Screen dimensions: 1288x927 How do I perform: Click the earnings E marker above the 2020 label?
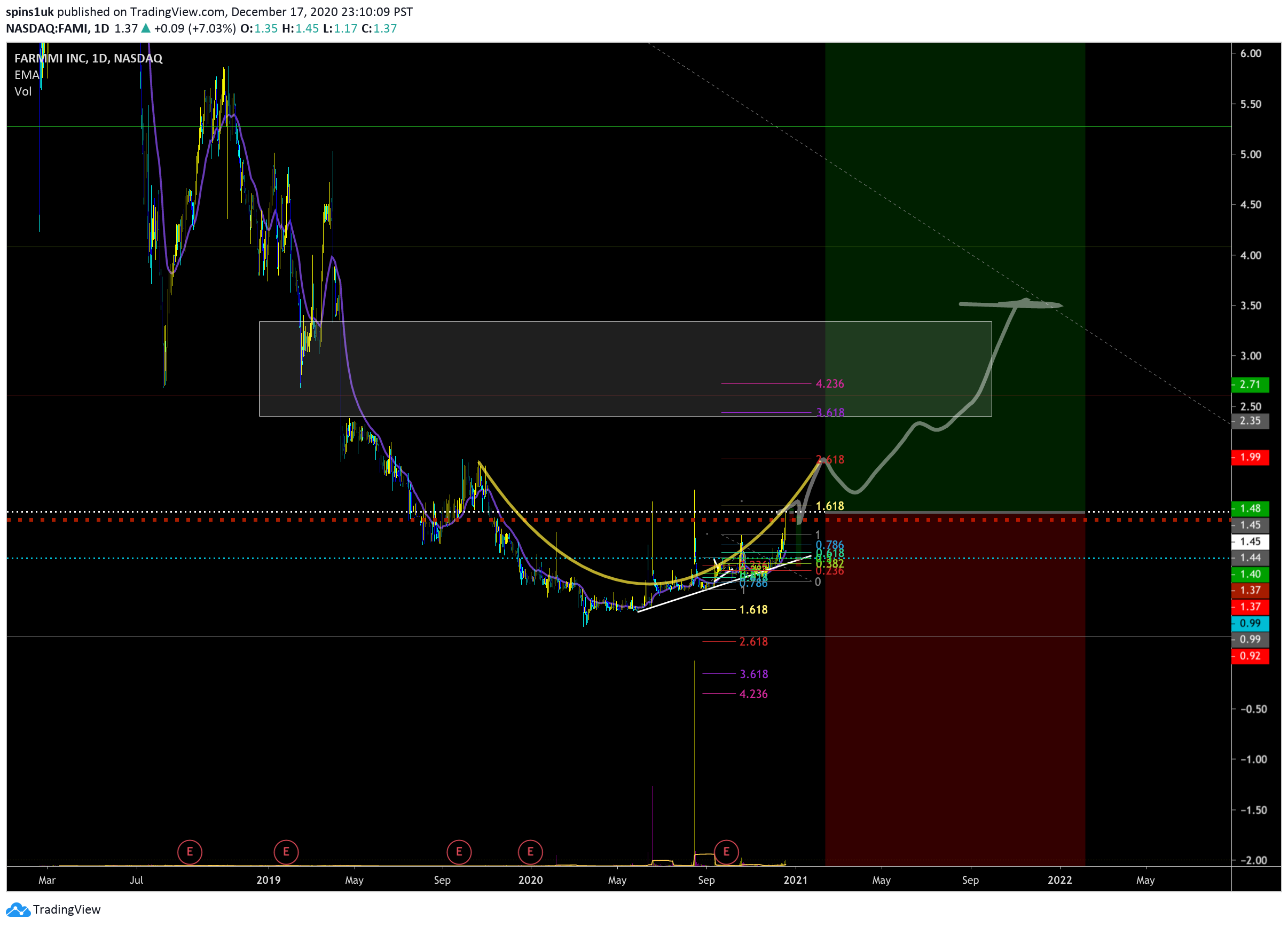(530, 852)
